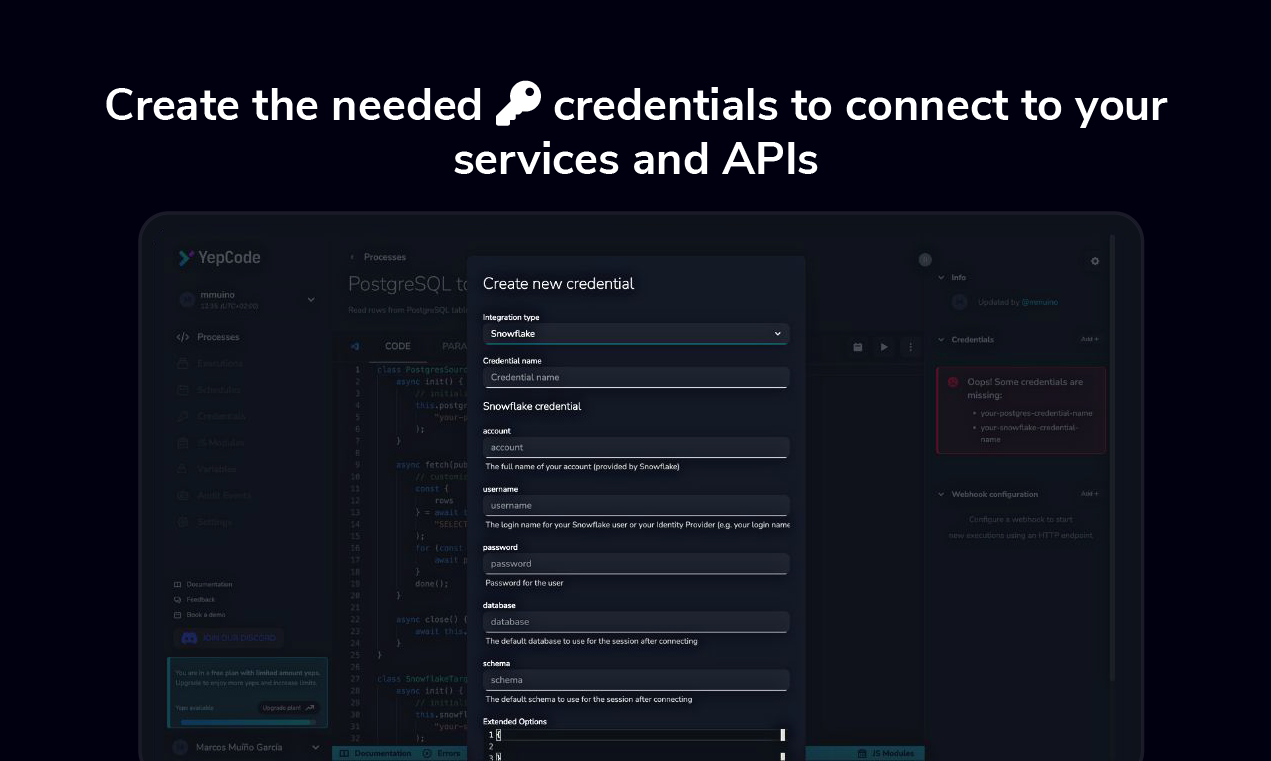Click the database input field
This screenshot has height=761, width=1271.
pos(636,621)
